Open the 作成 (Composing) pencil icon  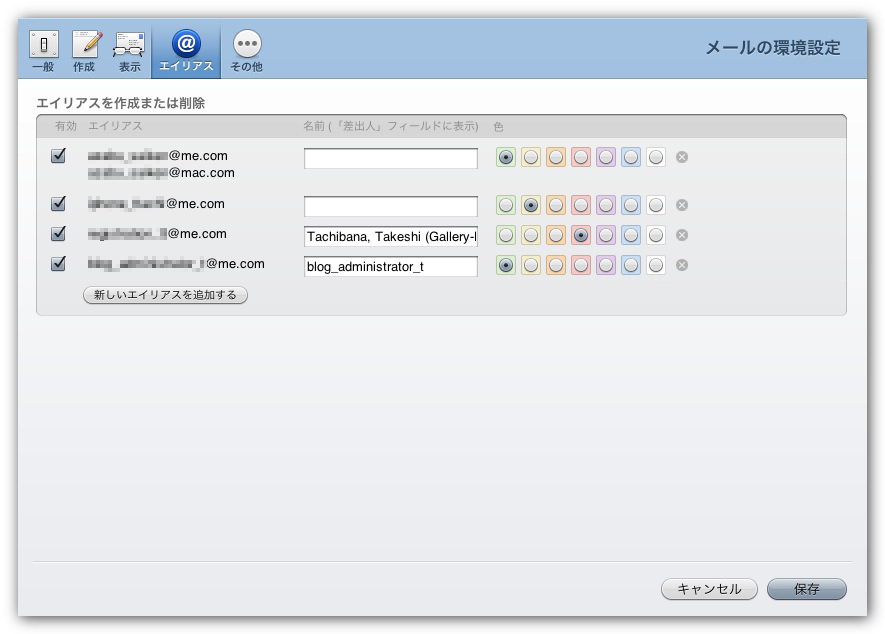85,50
